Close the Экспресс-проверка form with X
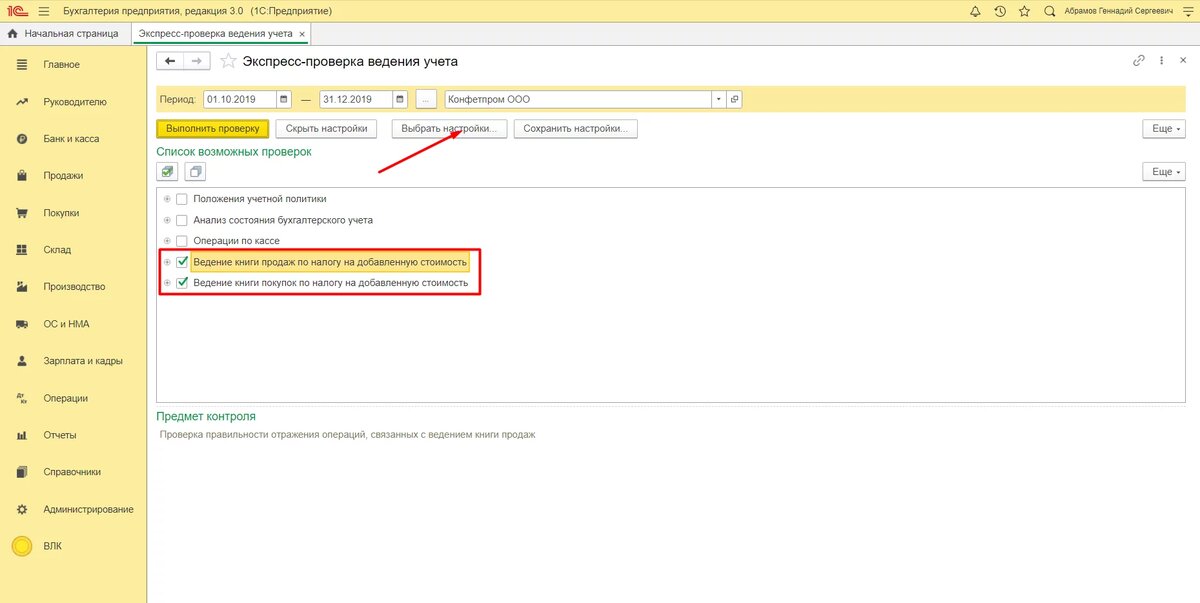 click(x=1181, y=60)
